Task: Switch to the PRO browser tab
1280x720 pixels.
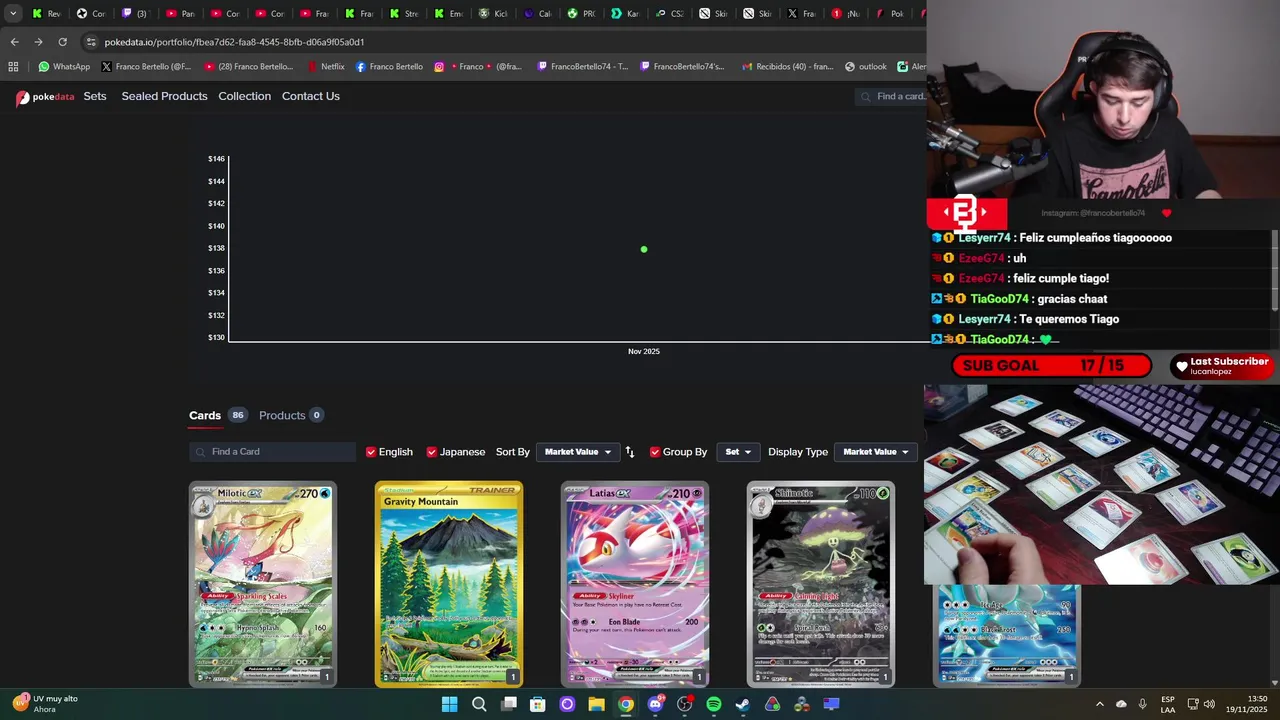Action: point(581,14)
